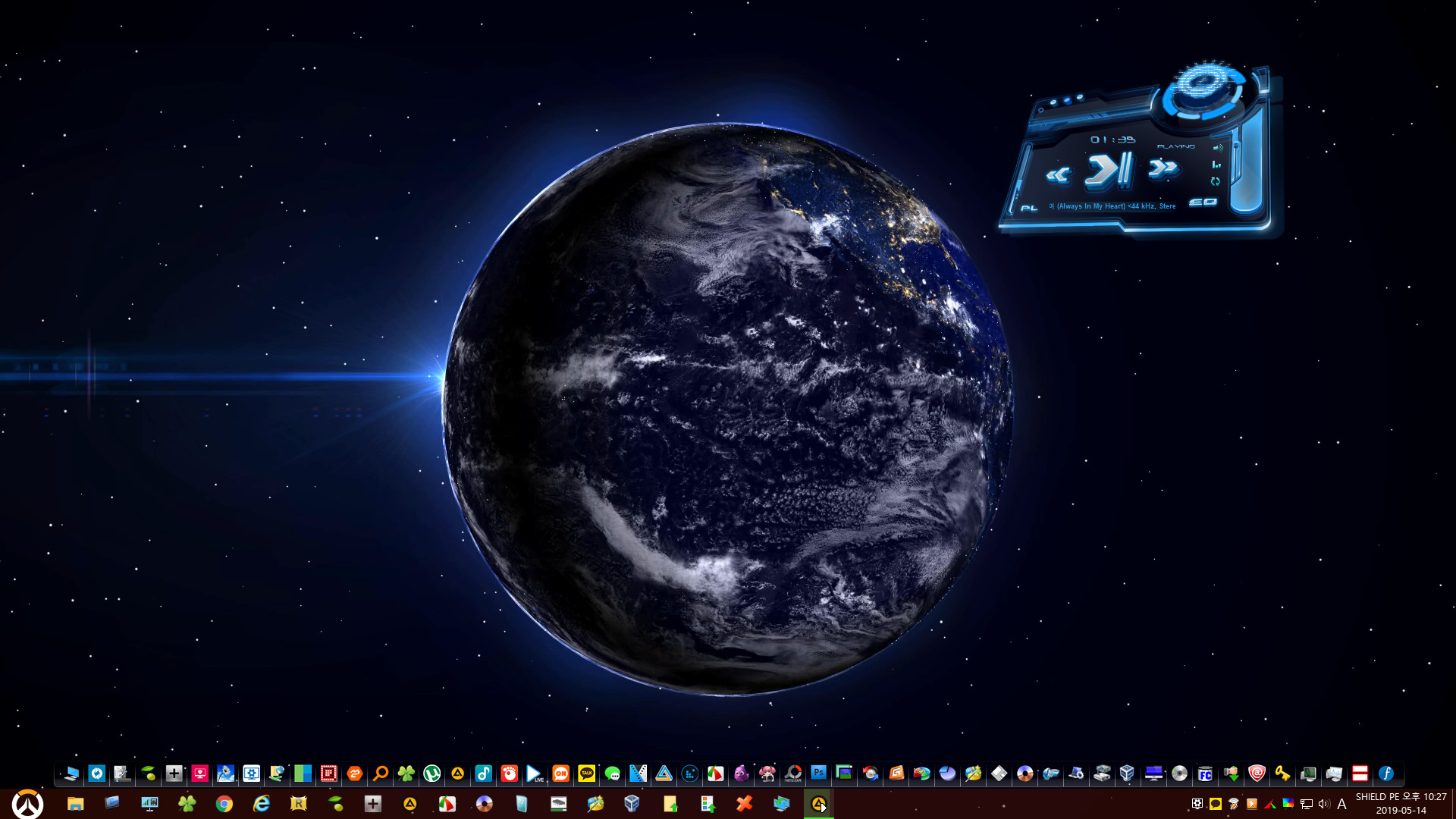Skip to the previous track in the player

(x=1058, y=175)
